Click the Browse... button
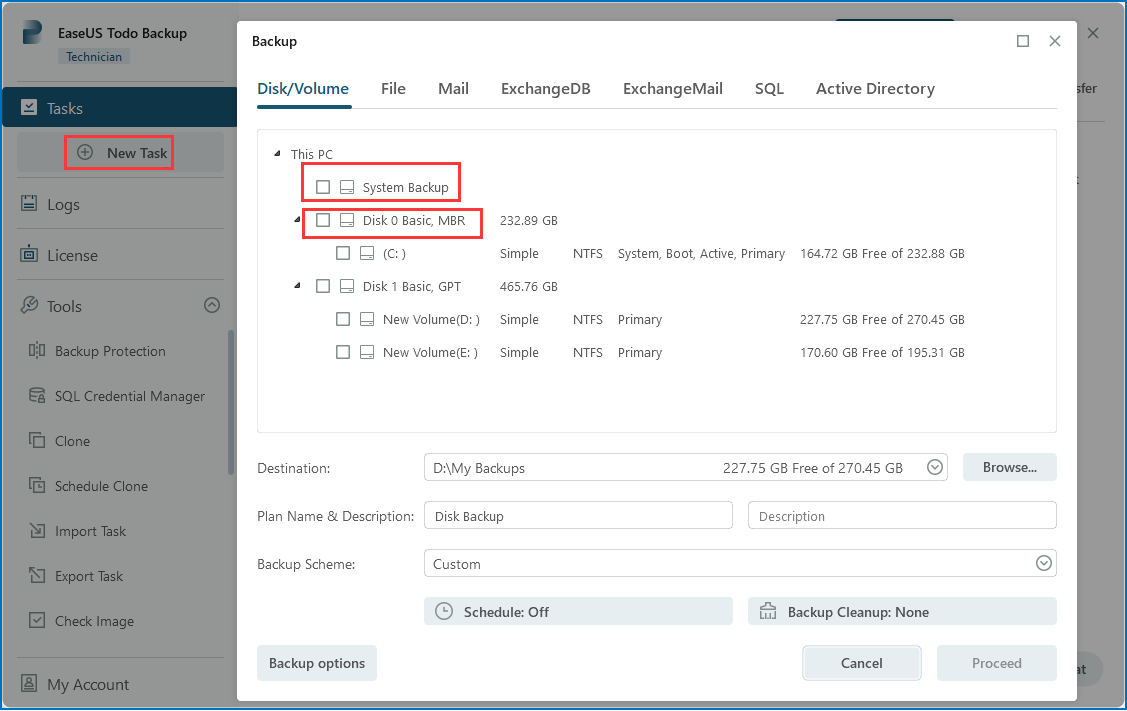This screenshot has height=711, width=1127. tap(1009, 467)
